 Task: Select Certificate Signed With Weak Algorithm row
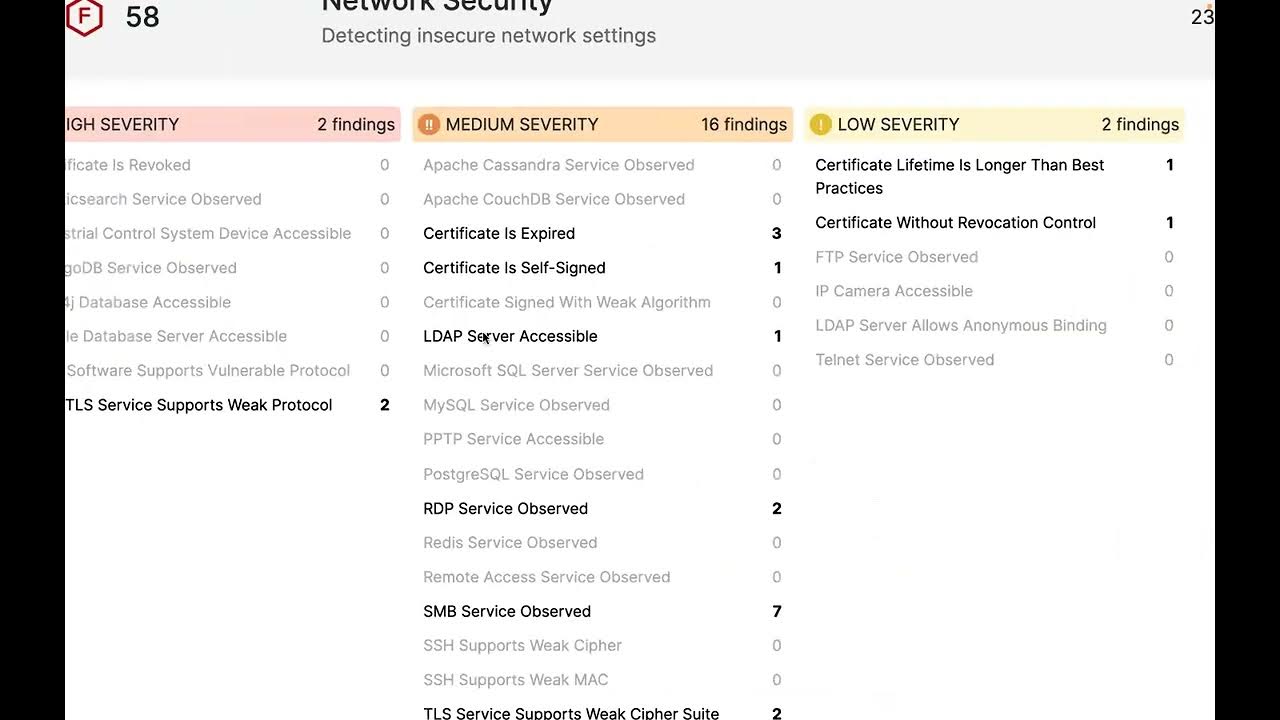(x=602, y=302)
